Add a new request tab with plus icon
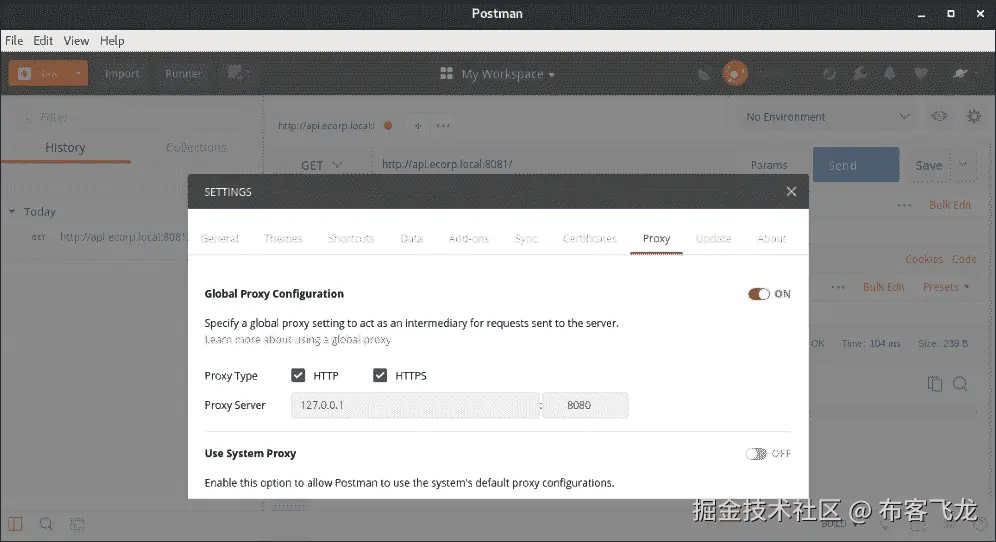Viewport: 996px width, 542px height. (x=418, y=126)
